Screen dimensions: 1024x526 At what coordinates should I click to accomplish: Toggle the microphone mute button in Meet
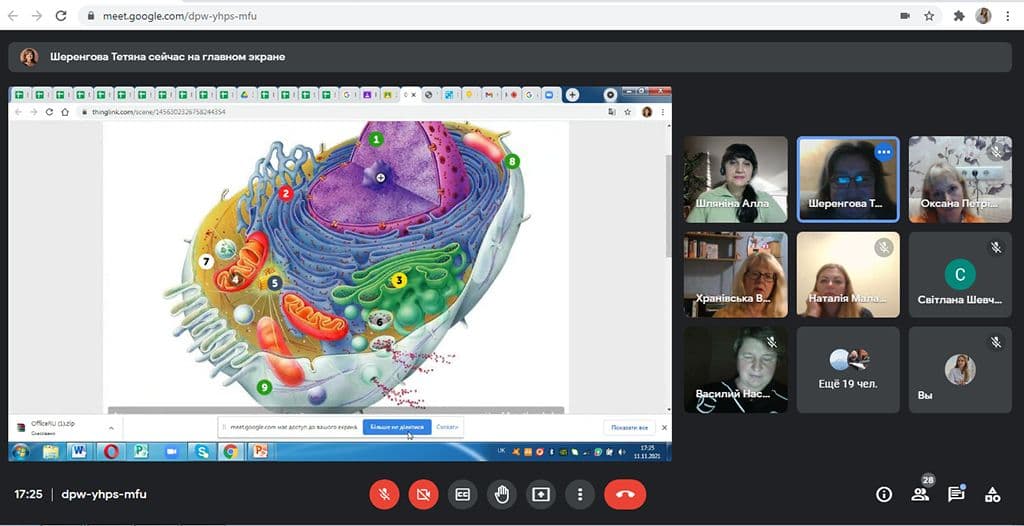point(384,495)
